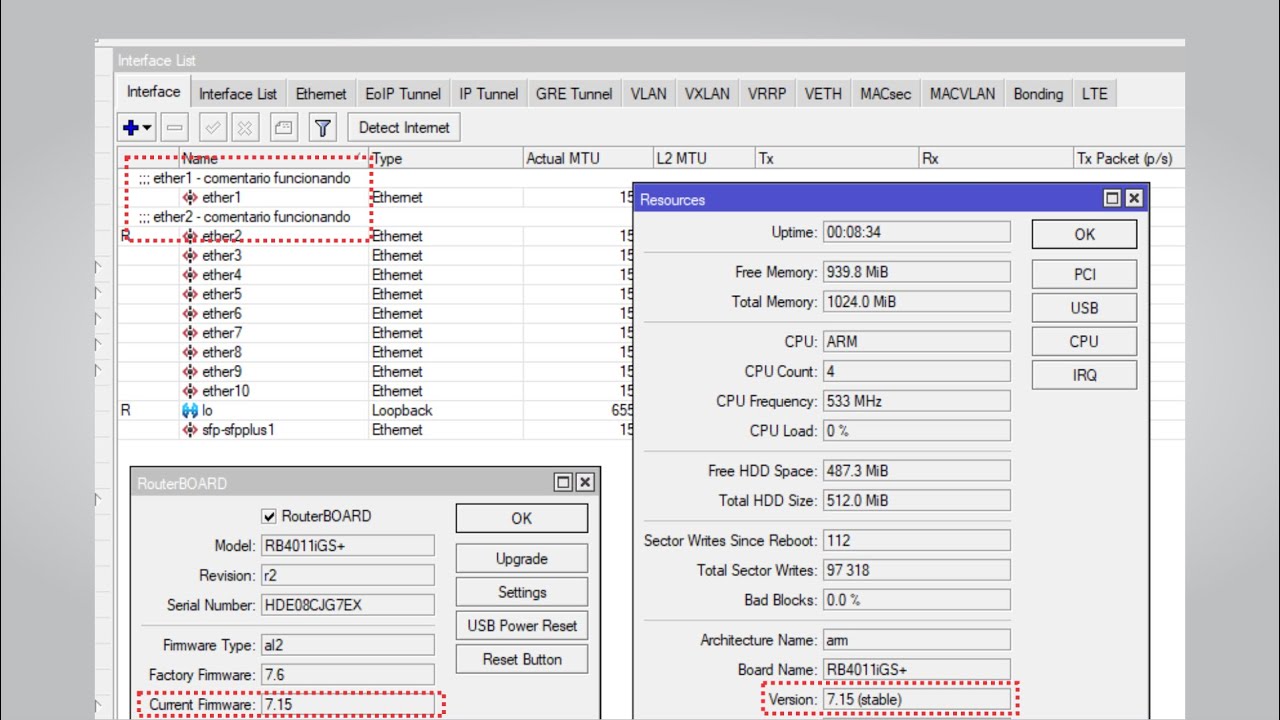
Task: Click the USB Power Reset button
Action: [522, 626]
